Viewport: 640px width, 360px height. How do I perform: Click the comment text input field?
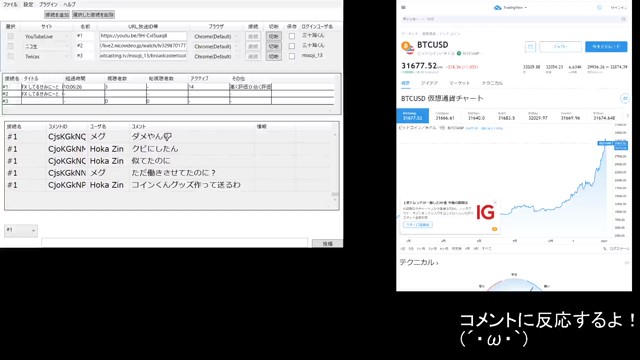pos(174,243)
